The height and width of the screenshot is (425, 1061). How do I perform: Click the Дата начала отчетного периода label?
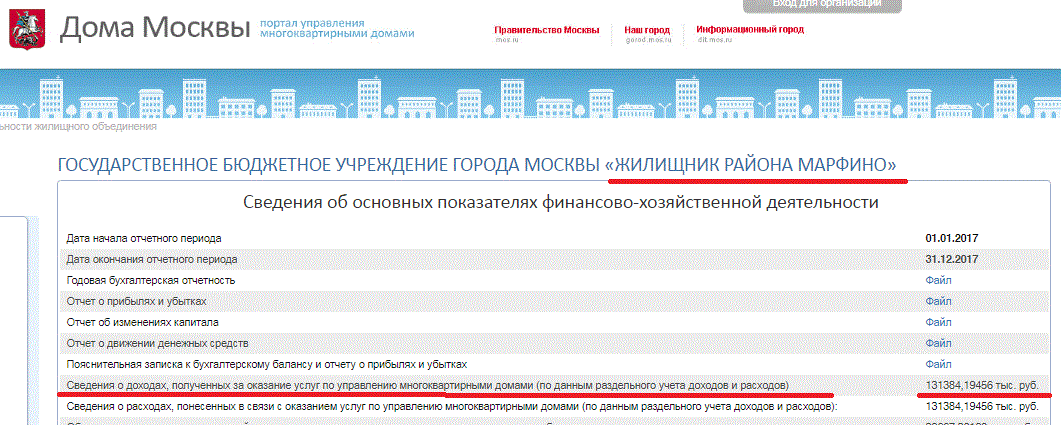144,238
